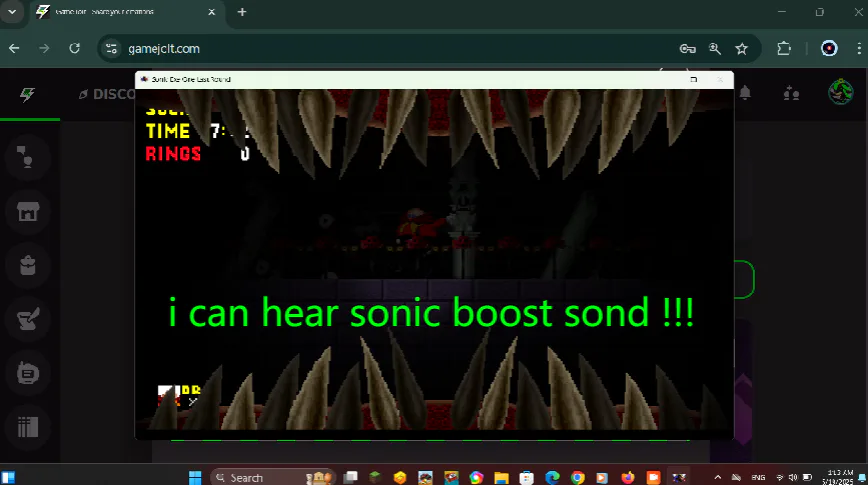Open the user avatar in Game Jolt header
Viewport: 868px width, 485px height.
840,92
